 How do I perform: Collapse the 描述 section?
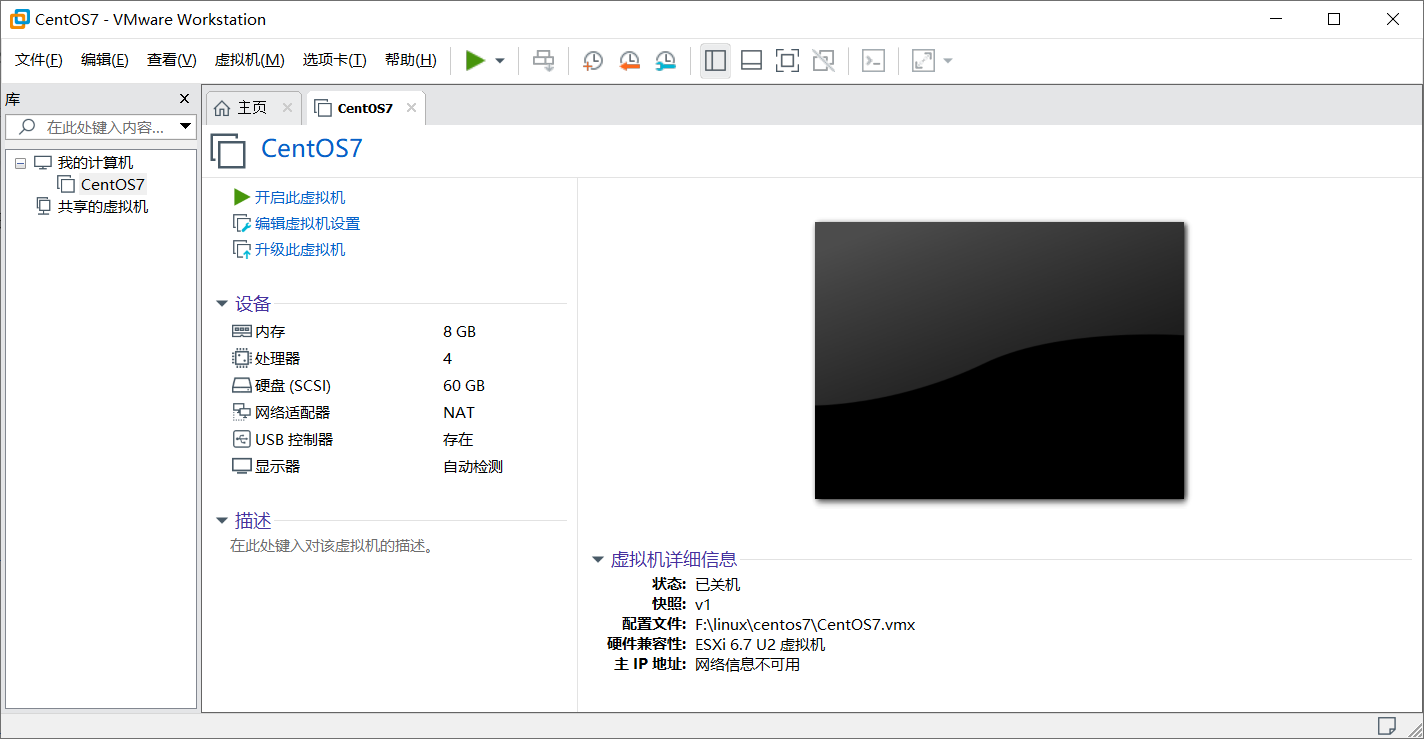[222, 521]
